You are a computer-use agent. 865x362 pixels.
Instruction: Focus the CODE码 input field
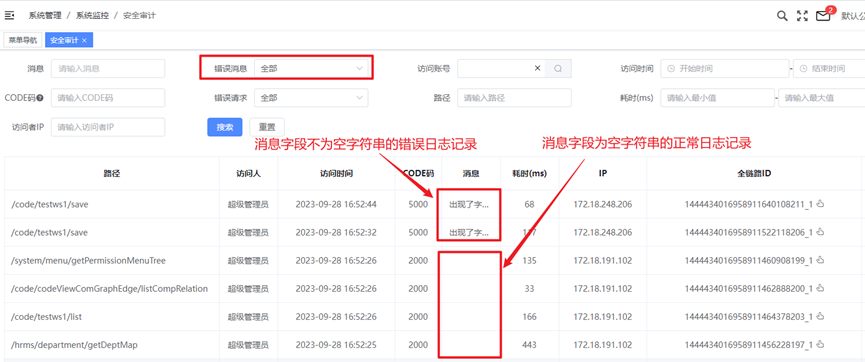[108, 98]
